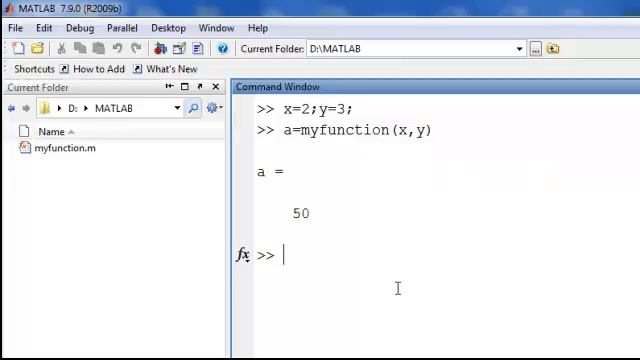Open the Edit menu
This screenshot has height=360, width=640.
[44, 28]
